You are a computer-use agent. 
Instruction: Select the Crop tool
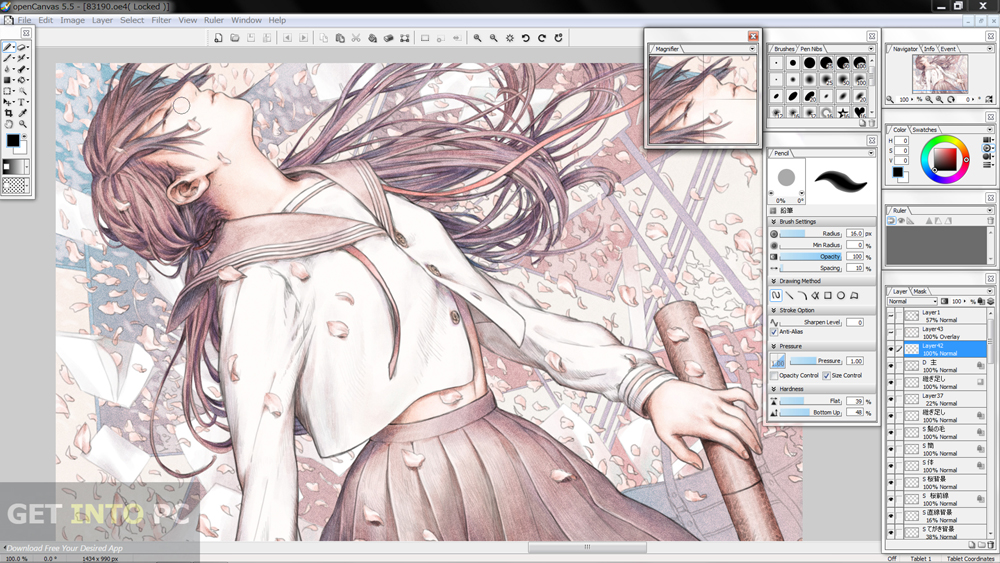point(8,113)
